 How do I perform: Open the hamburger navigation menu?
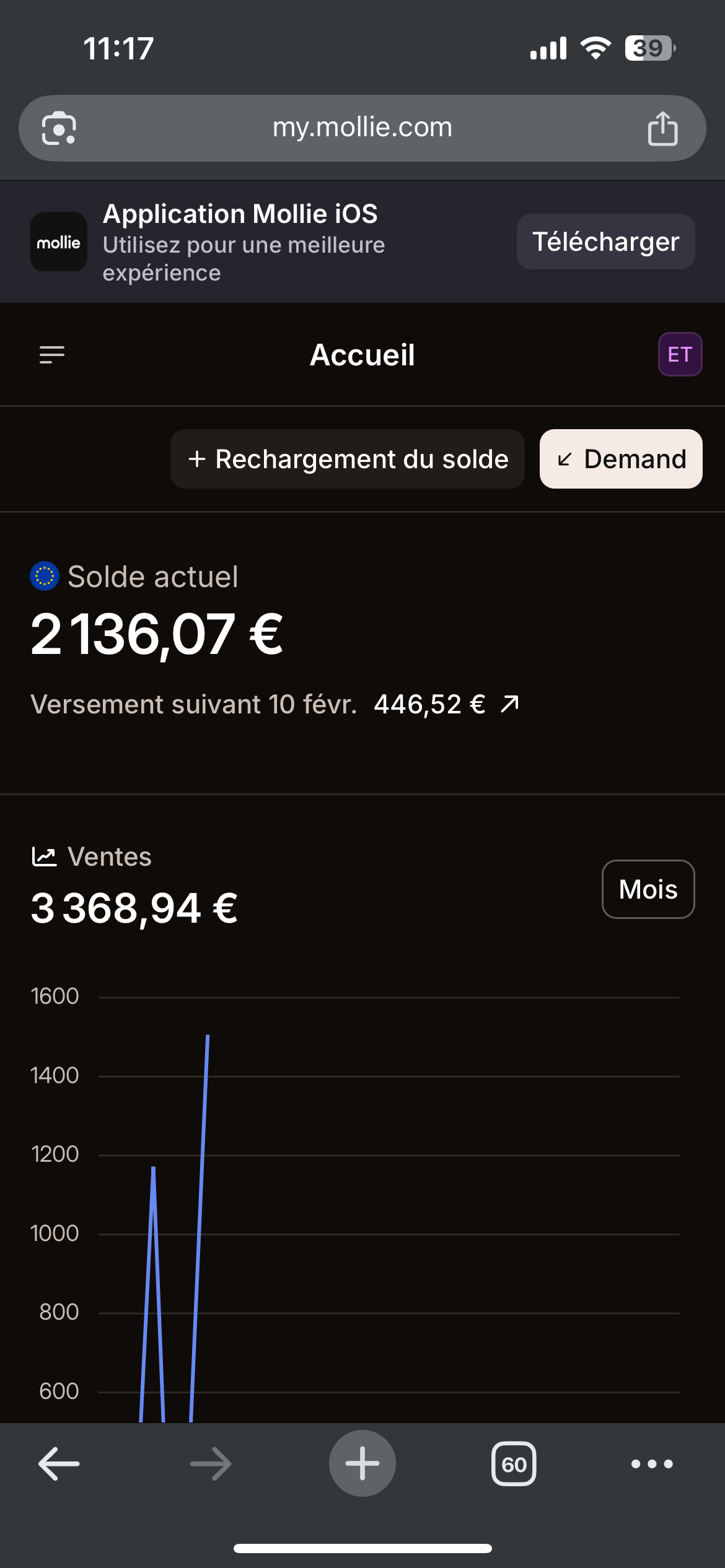pyautogui.click(x=52, y=355)
